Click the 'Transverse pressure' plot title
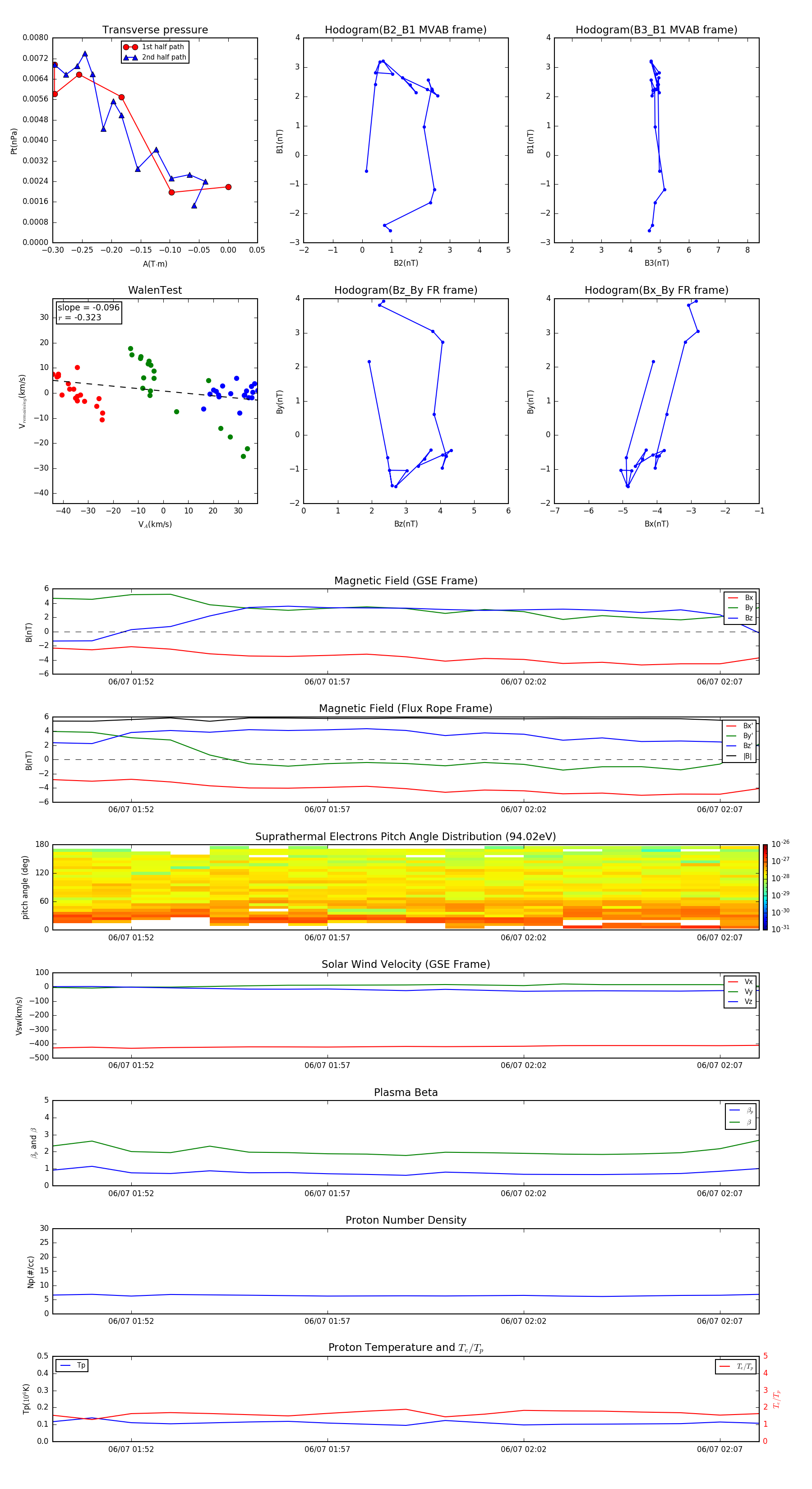 (155, 30)
